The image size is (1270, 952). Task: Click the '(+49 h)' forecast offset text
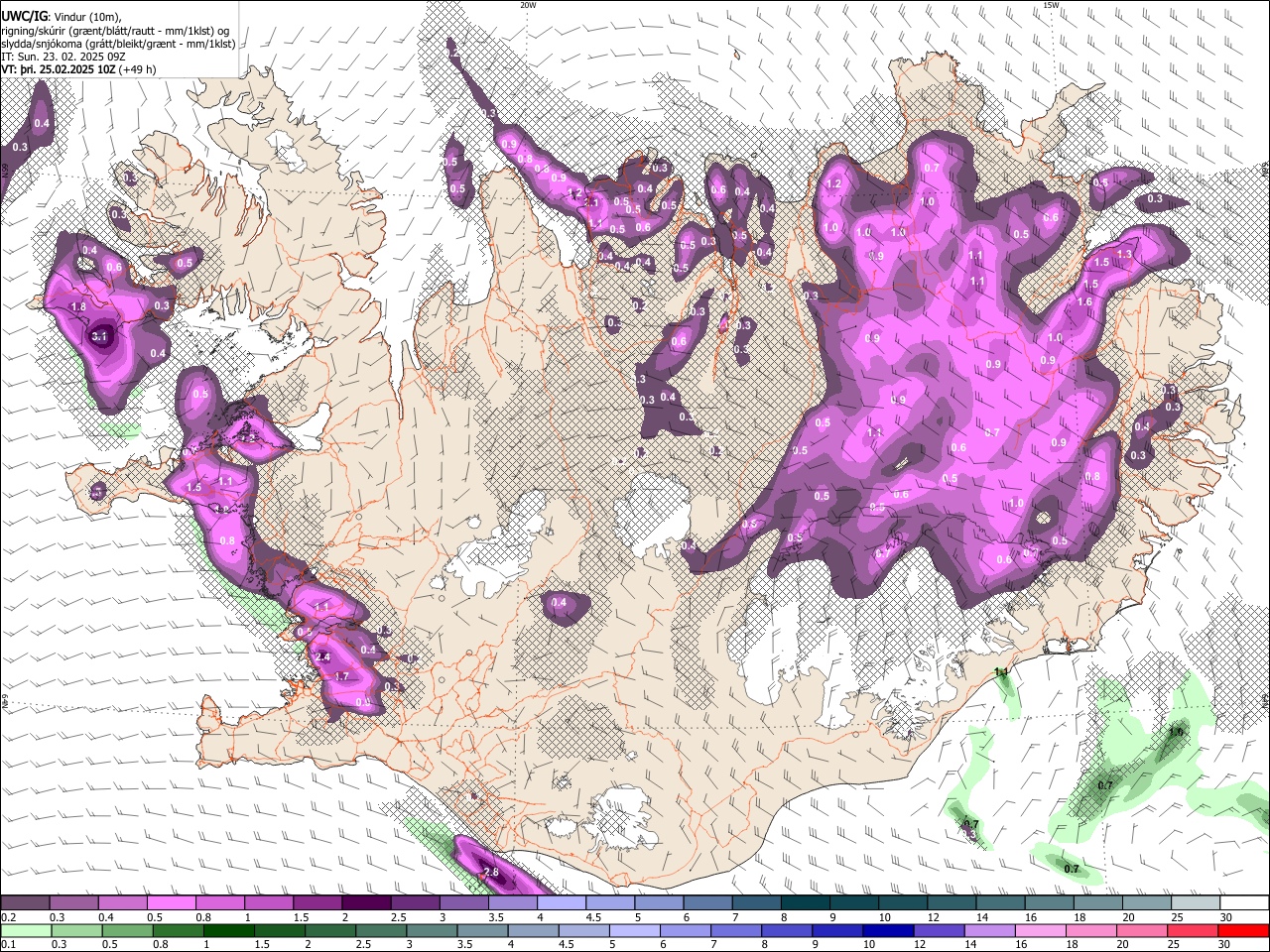(138, 69)
